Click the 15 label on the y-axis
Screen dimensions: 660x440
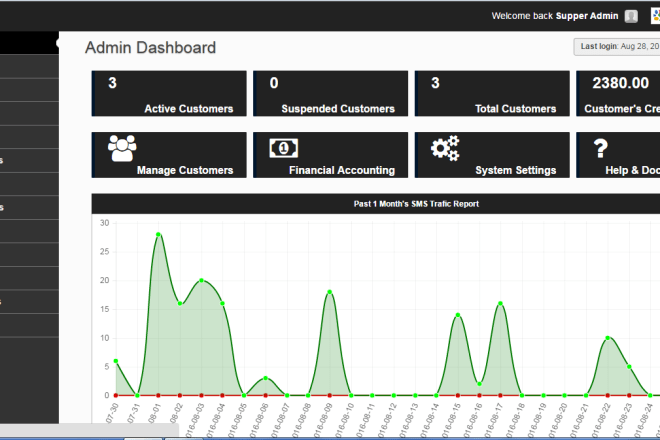pos(104,309)
